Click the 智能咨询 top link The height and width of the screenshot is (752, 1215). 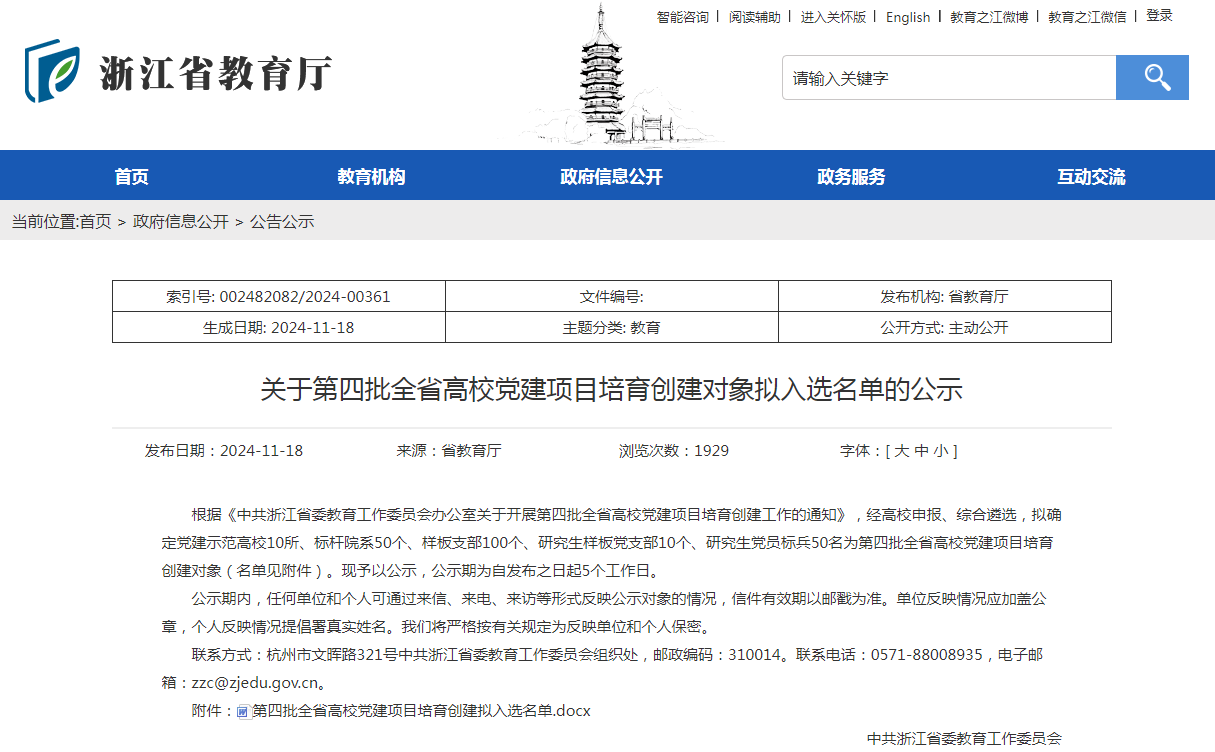(682, 17)
